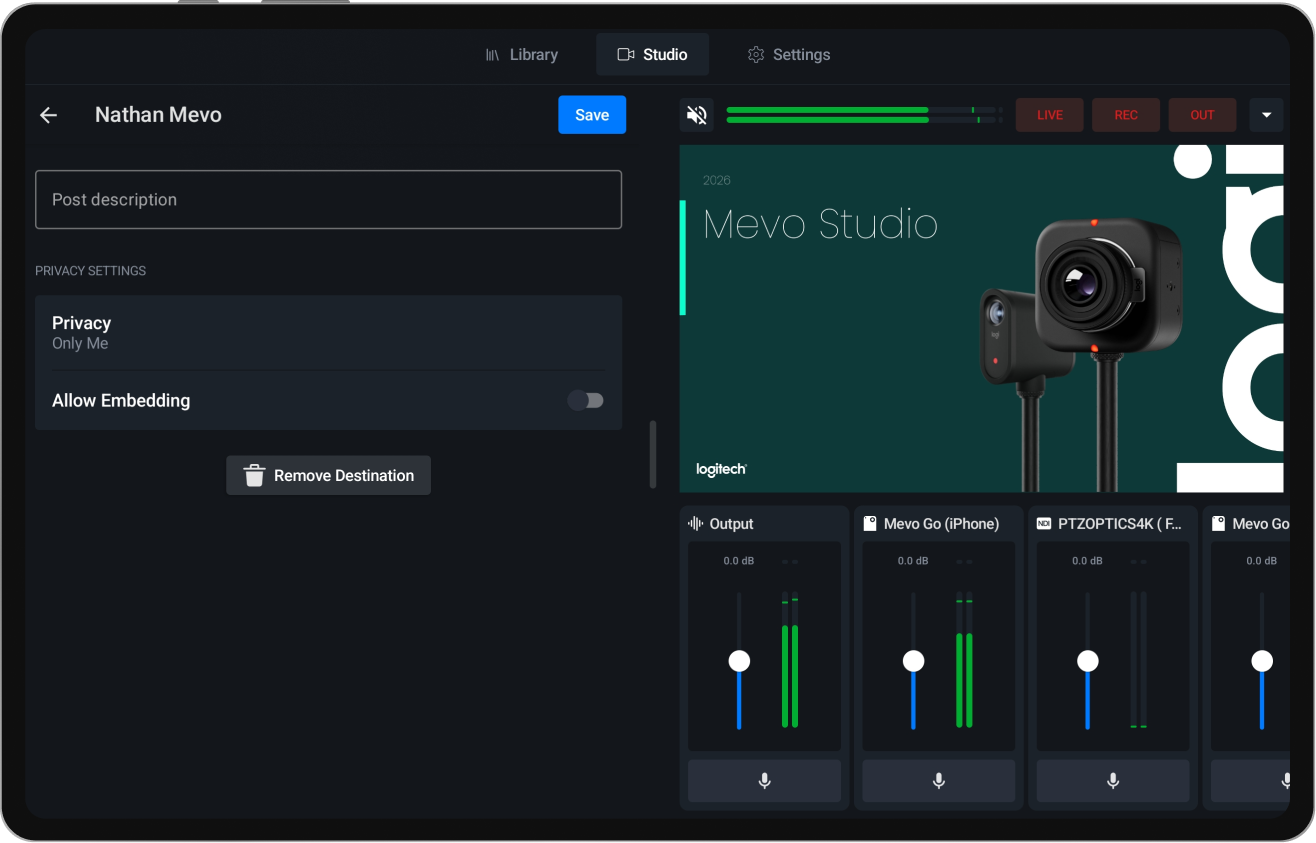
Task: Open the Privacy setting showing Only Me
Action: click(x=328, y=331)
